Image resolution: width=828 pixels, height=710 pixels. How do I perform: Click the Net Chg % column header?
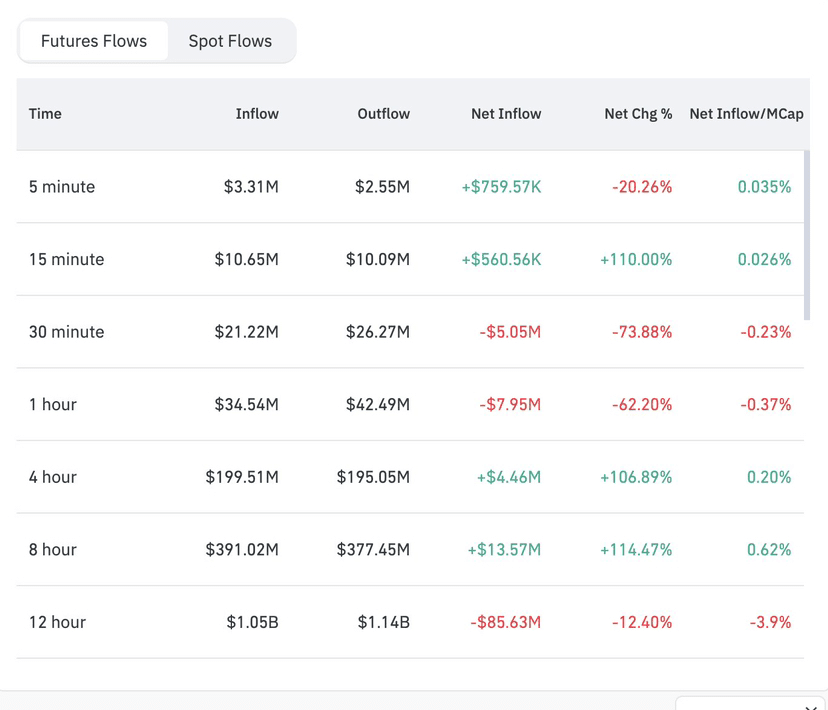[638, 114]
